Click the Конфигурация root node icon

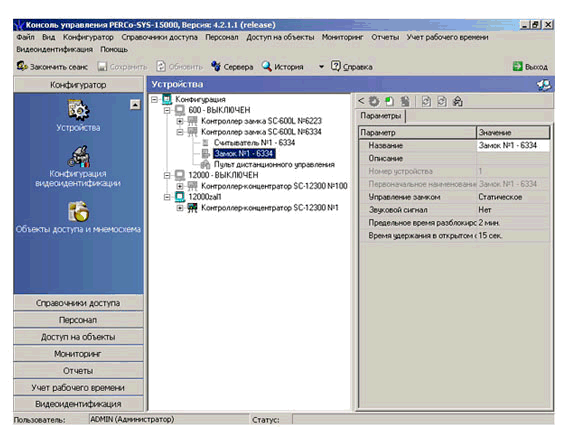click(x=167, y=99)
